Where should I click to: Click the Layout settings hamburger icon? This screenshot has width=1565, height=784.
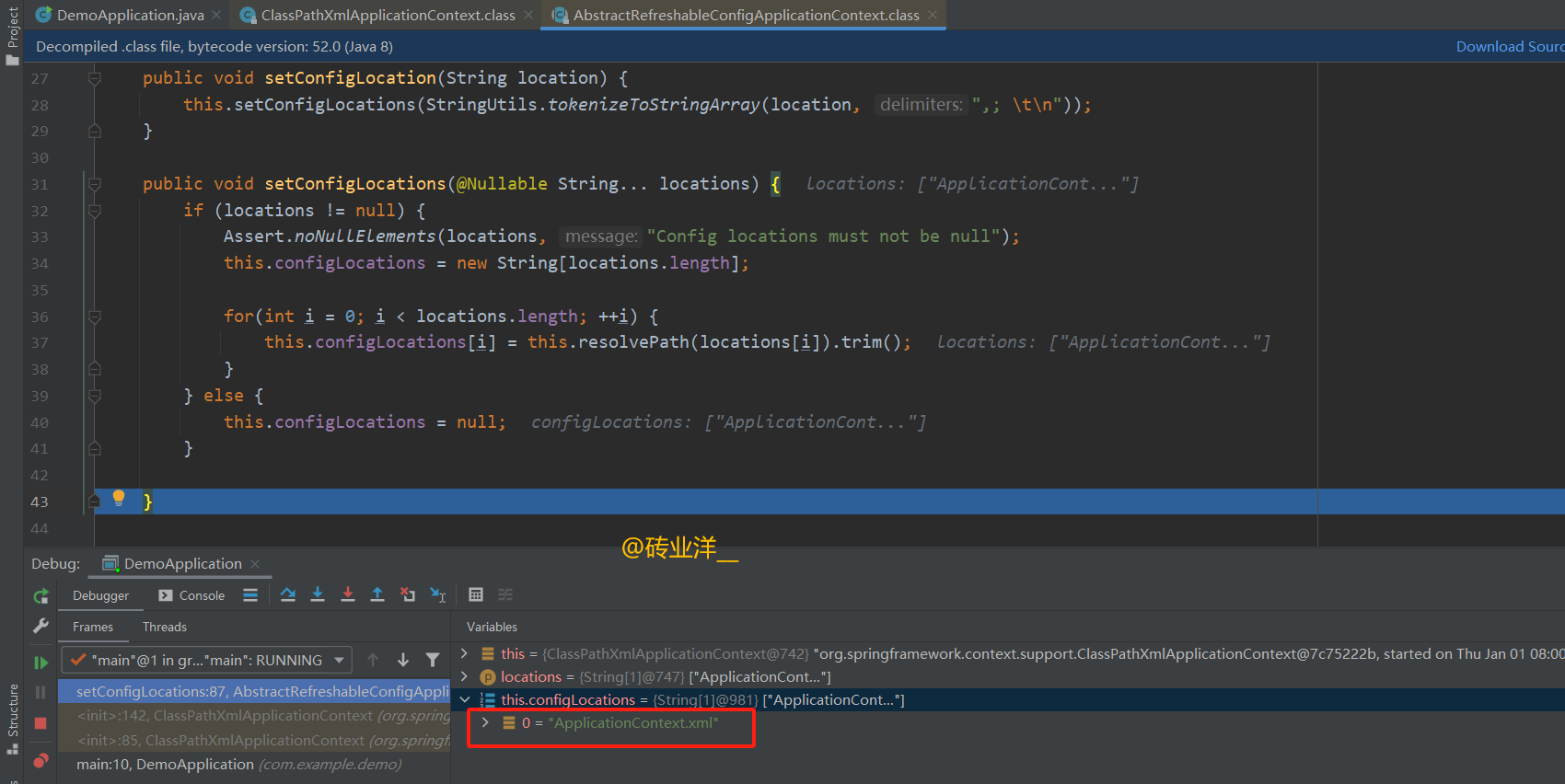click(x=250, y=594)
